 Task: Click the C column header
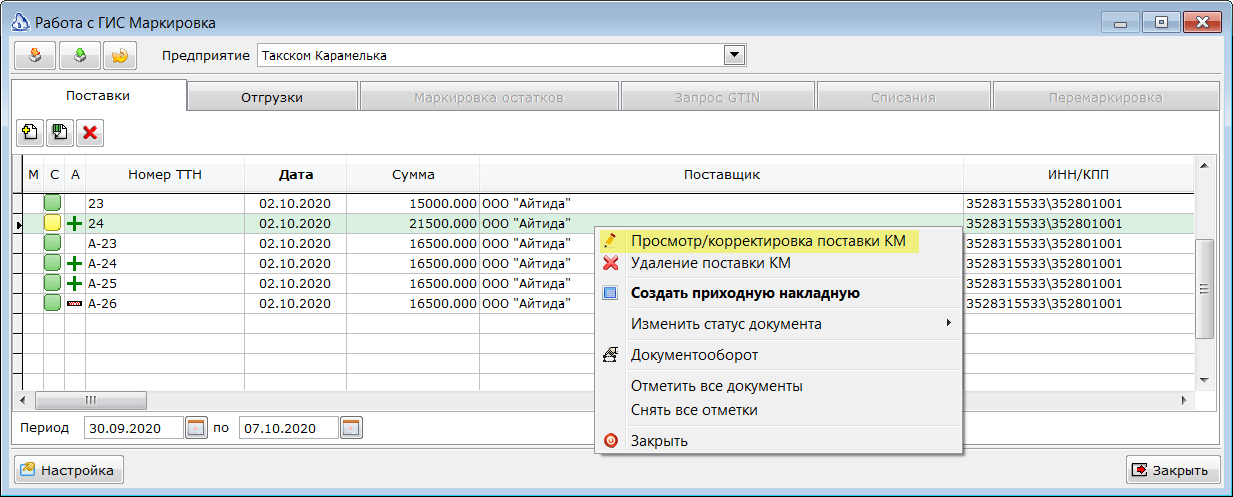point(54,174)
